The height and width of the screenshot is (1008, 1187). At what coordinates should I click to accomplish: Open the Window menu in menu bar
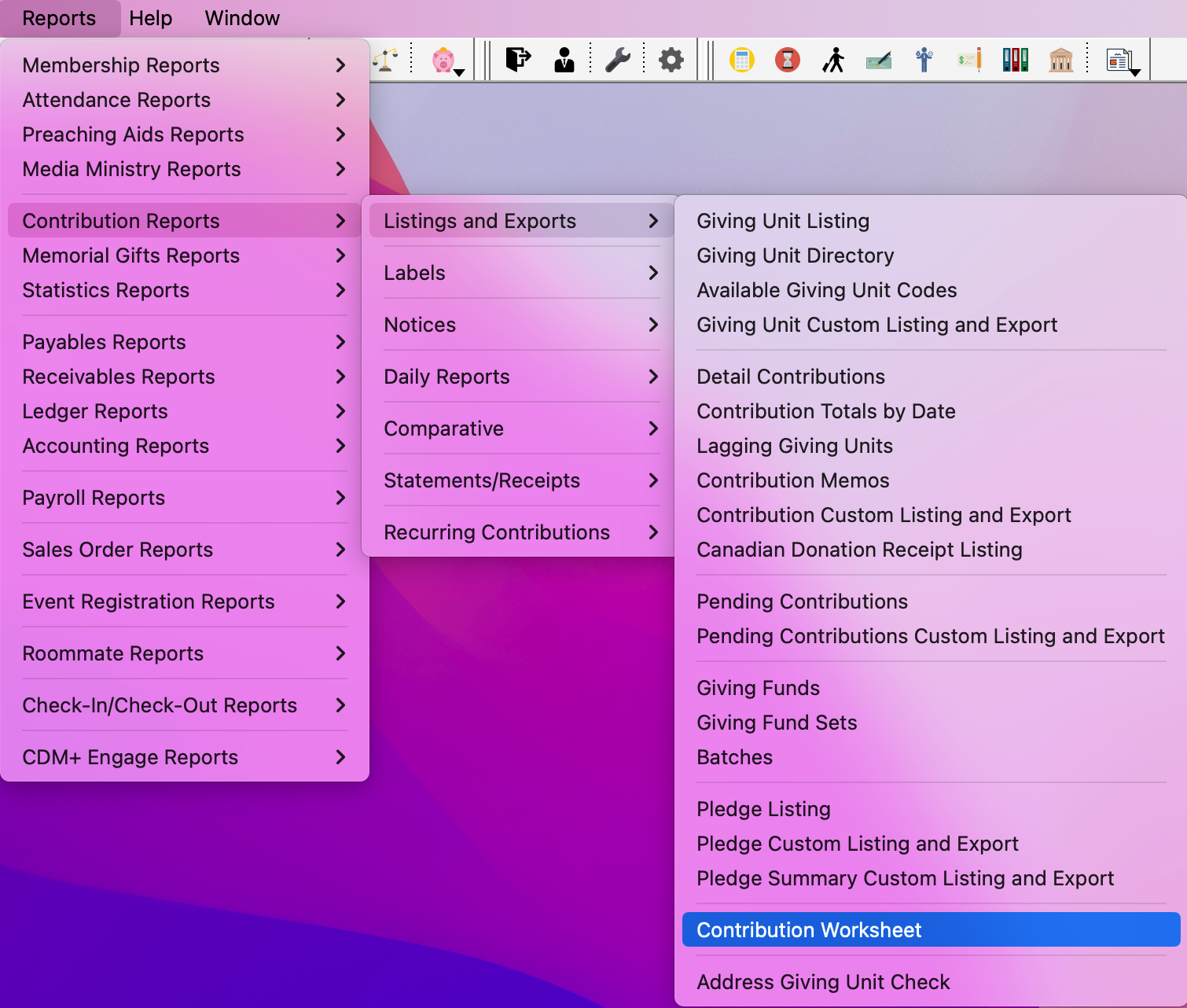(x=242, y=18)
